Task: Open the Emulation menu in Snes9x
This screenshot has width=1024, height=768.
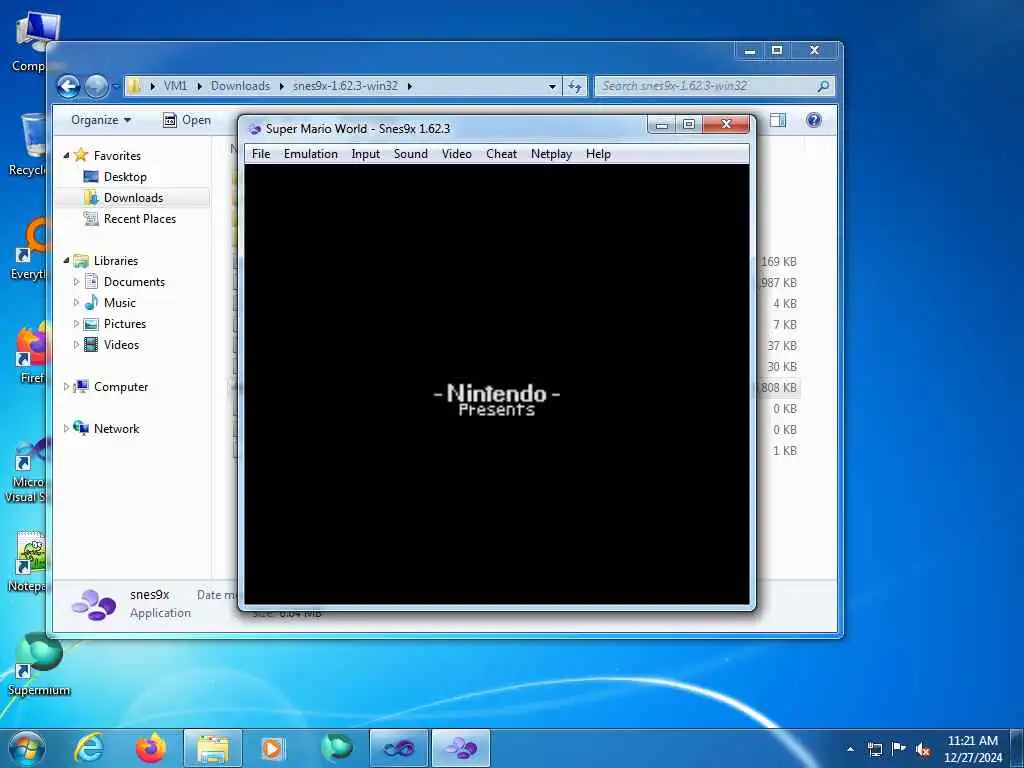Action: pyautogui.click(x=311, y=154)
